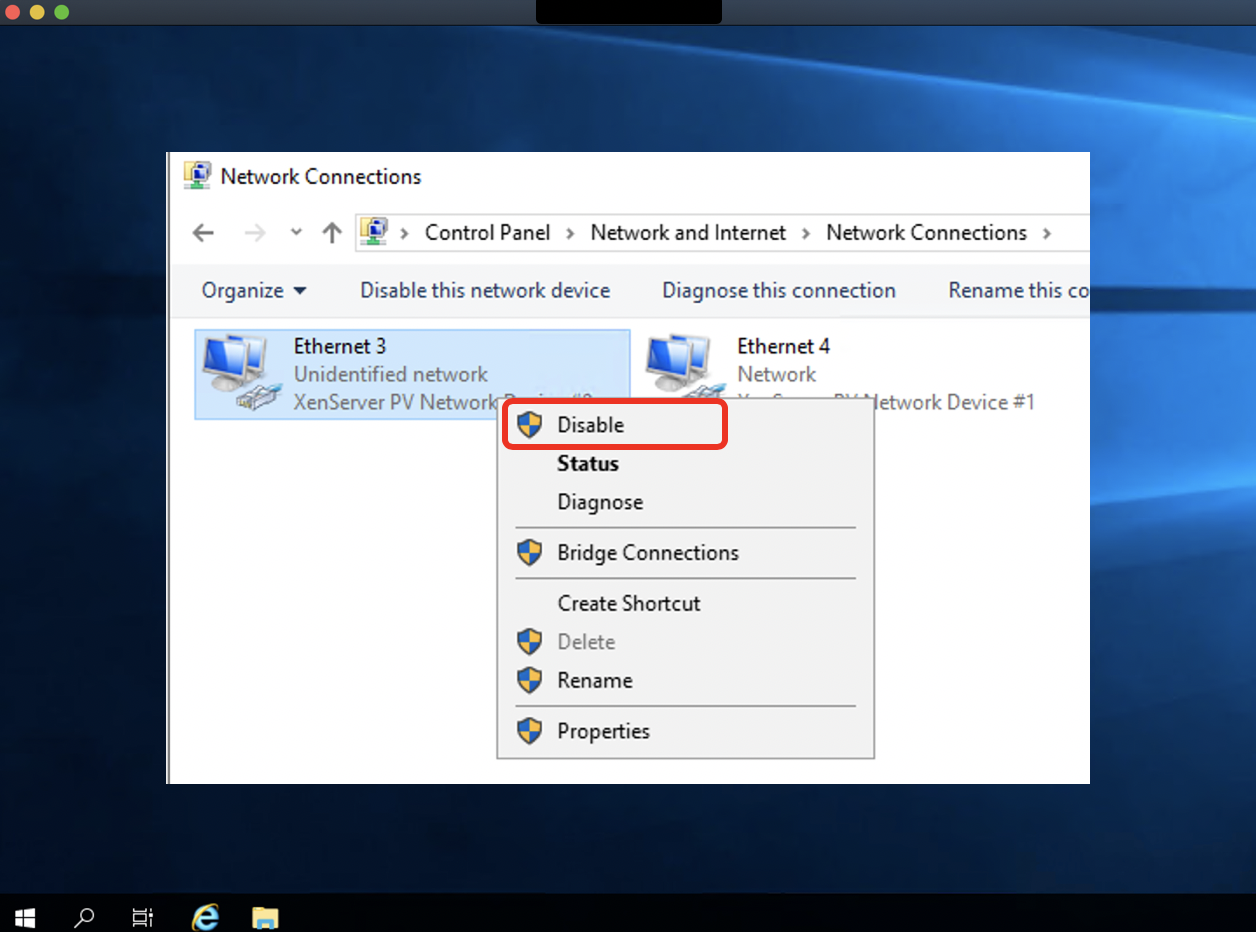Click the shield icon beside Properties
1256x932 pixels.
pos(530,732)
